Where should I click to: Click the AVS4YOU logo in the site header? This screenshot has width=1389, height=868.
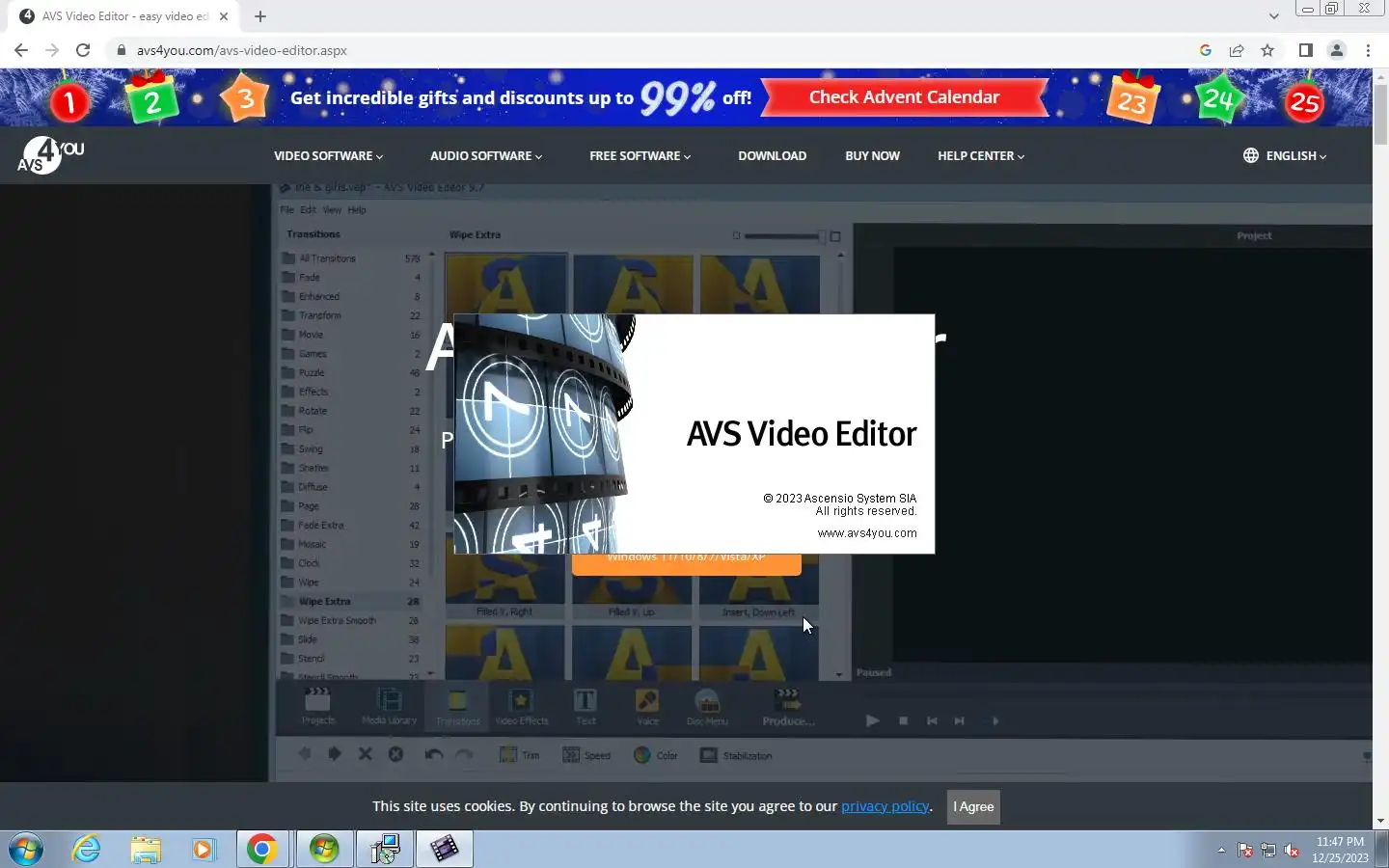point(50,154)
